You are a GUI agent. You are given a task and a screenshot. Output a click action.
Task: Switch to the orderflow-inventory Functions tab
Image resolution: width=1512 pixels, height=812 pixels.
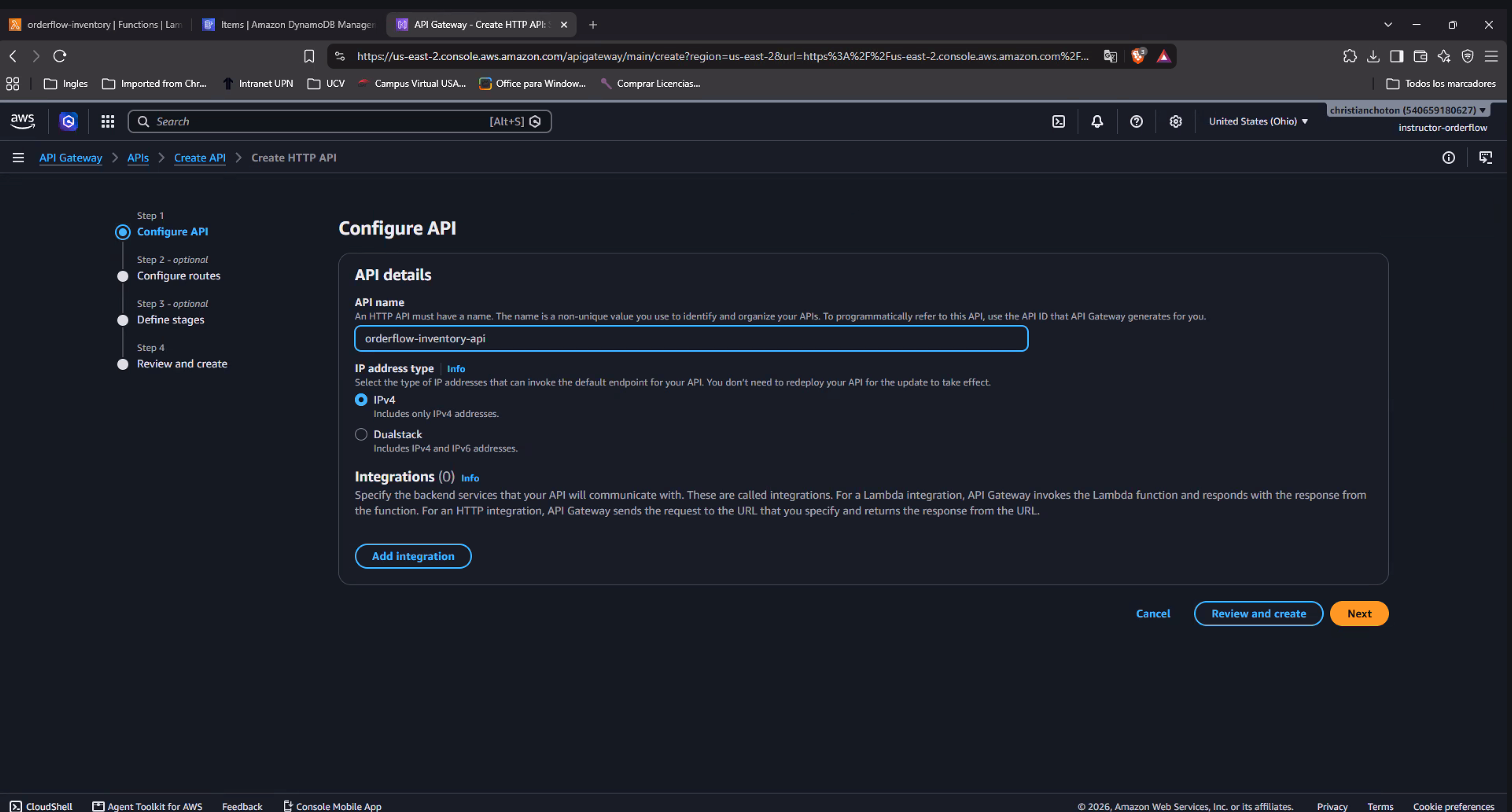pos(96,24)
